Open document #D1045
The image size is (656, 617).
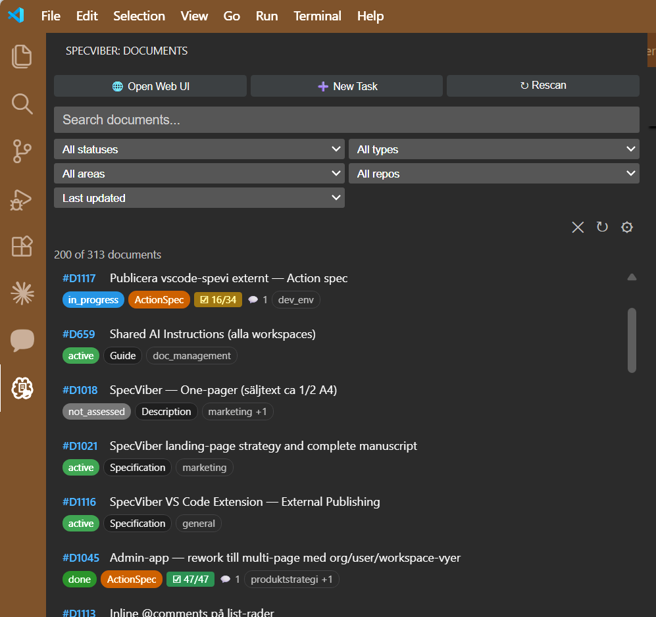point(81,558)
